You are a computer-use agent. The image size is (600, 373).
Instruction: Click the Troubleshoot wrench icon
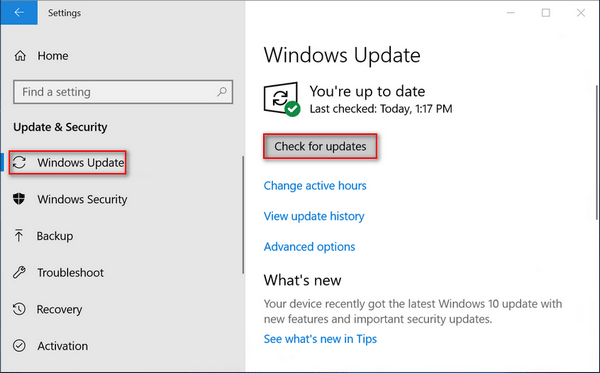(x=19, y=272)
